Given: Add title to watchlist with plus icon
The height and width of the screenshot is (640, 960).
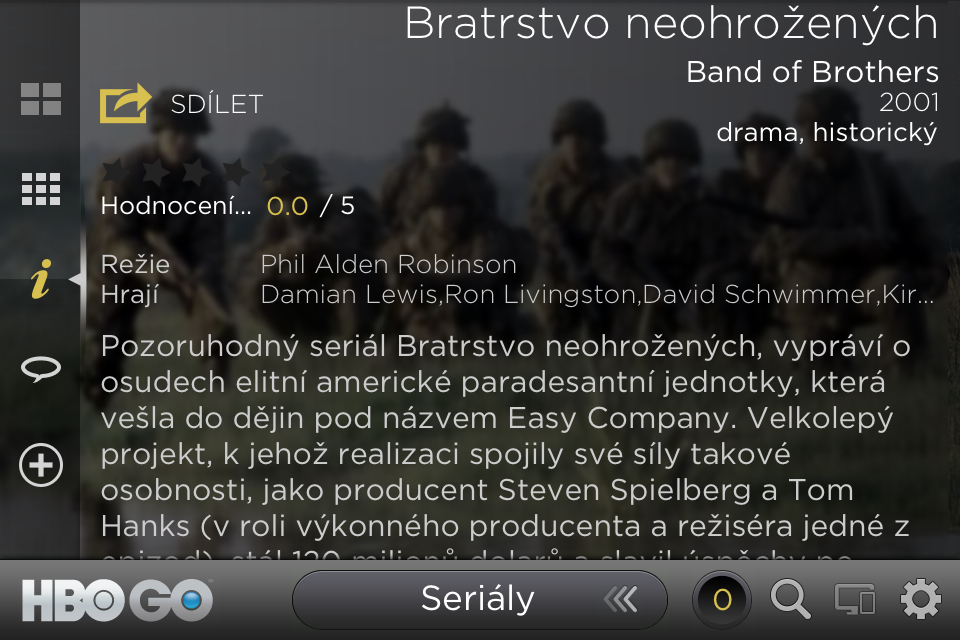Looking at the screenshot, I should pos(41,466).
